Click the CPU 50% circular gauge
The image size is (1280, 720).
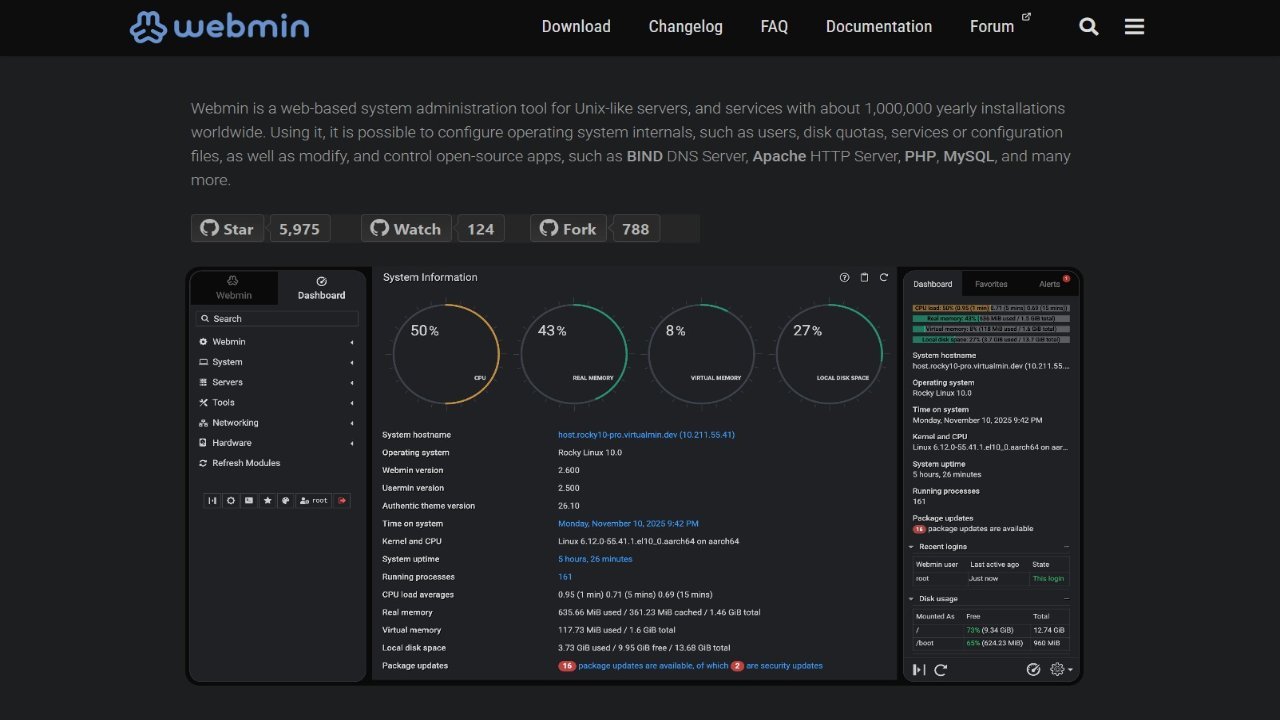click(x=446, y=354)
